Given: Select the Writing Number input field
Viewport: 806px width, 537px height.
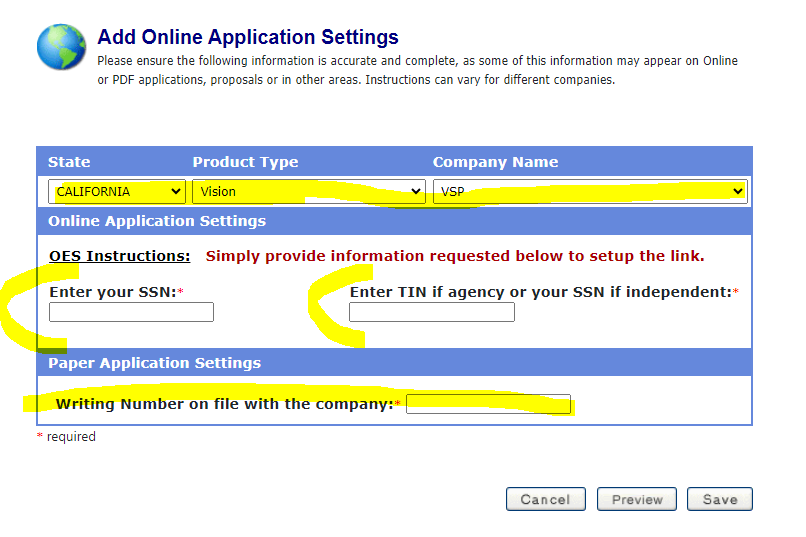Looking at the screenshot, I should pos(488,404).
